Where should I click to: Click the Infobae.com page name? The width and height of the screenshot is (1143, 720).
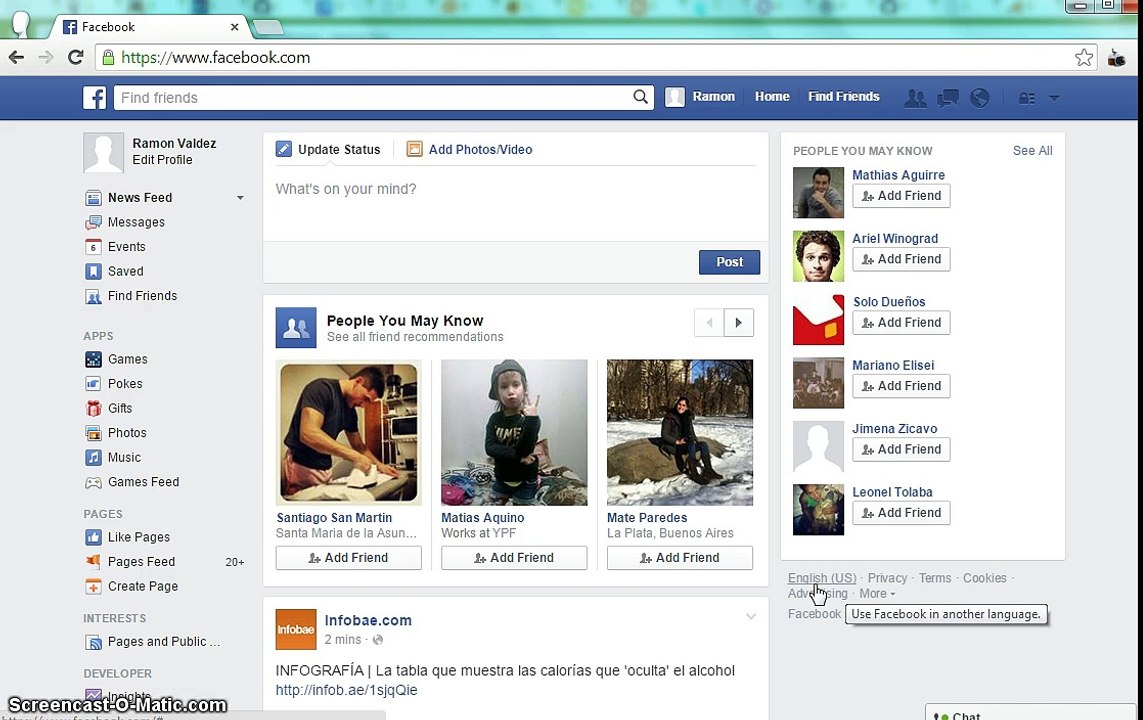pos(368,620)
